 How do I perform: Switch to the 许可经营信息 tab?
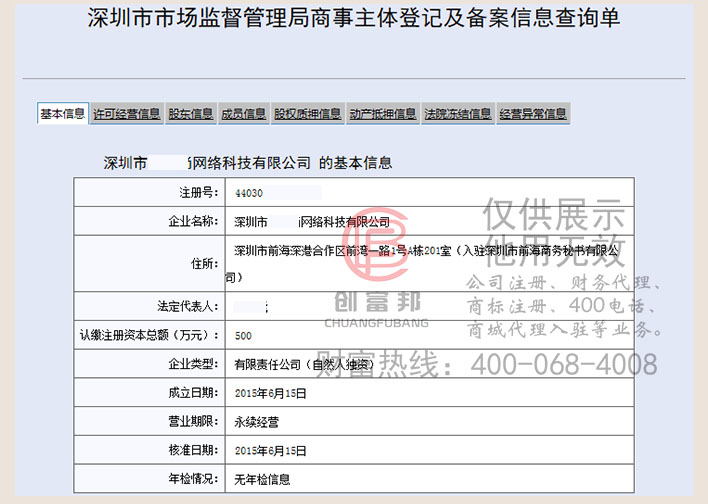click(x=126, y=114)
